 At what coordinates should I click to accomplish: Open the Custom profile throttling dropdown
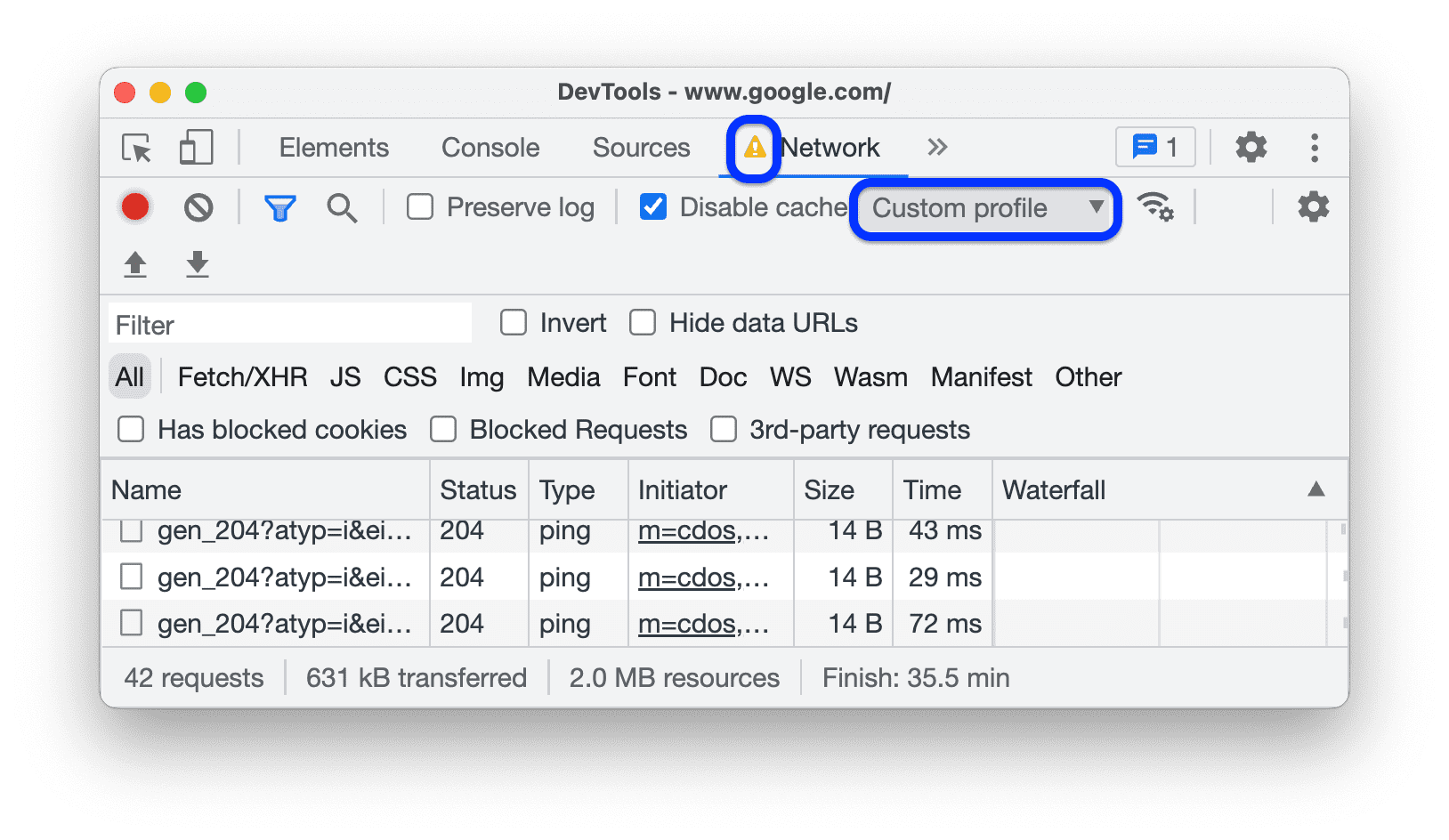coord(984,208)
